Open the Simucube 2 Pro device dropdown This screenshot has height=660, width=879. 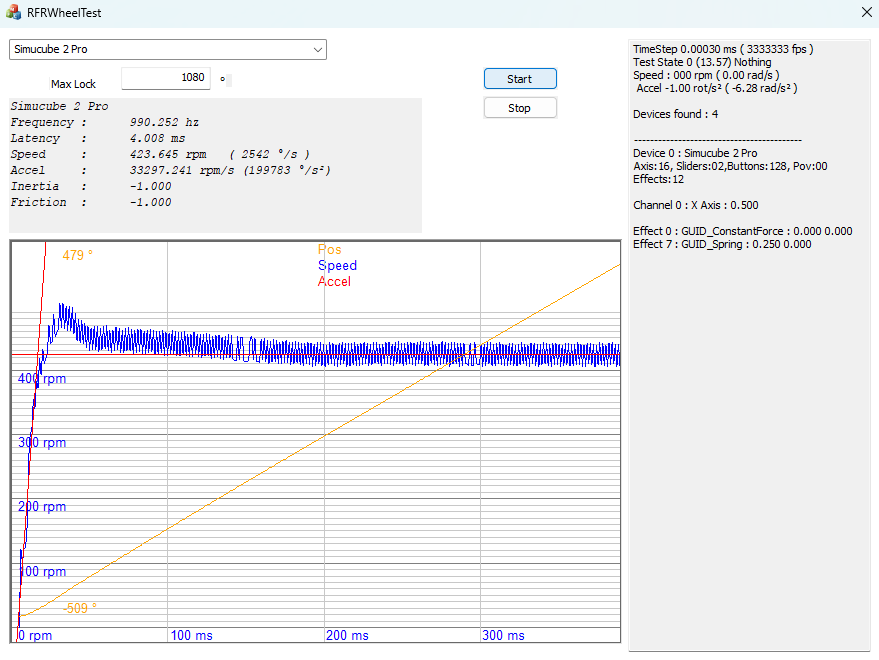point(168,49)
